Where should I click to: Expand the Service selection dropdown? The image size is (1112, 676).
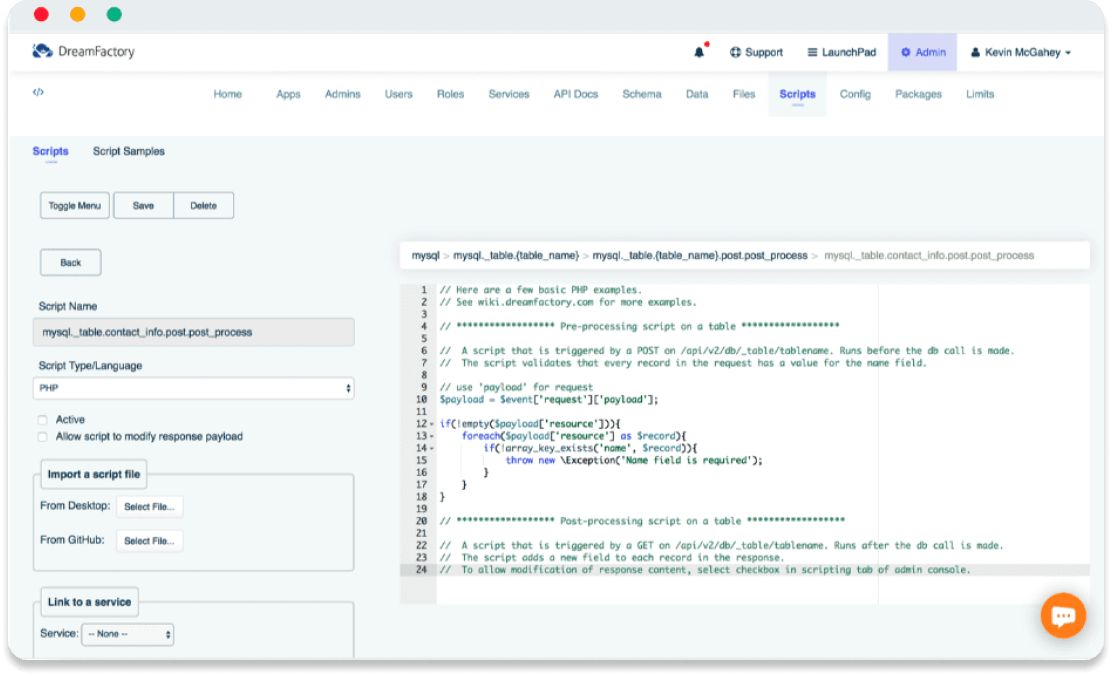tap(127, 634)
